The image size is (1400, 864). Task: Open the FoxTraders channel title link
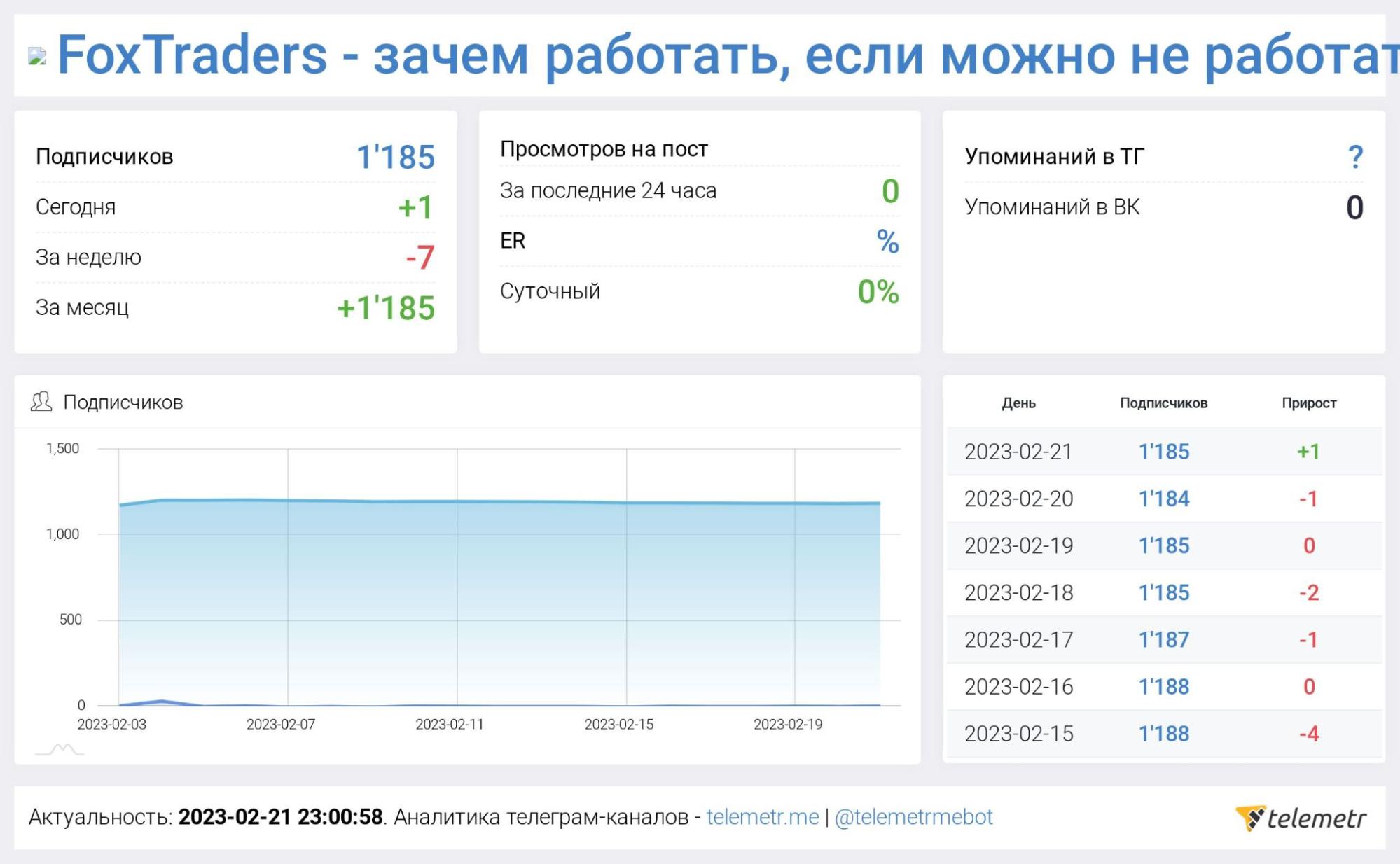(x=728, y=55)
